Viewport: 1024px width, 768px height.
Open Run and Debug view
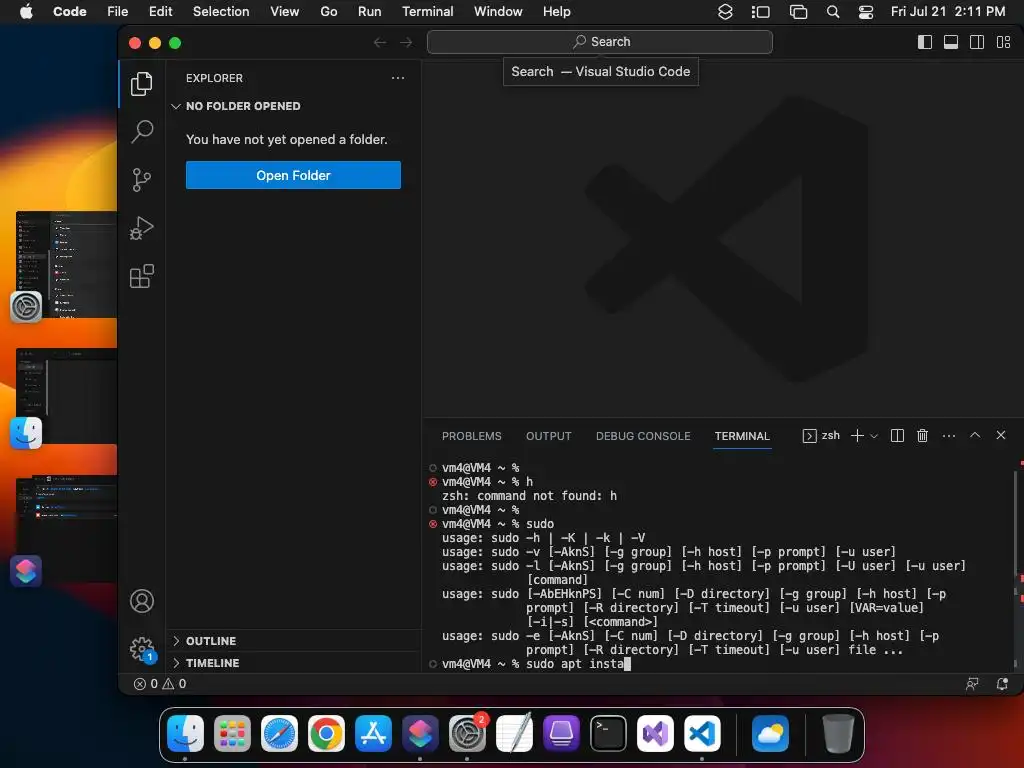(x=141, y=228)
